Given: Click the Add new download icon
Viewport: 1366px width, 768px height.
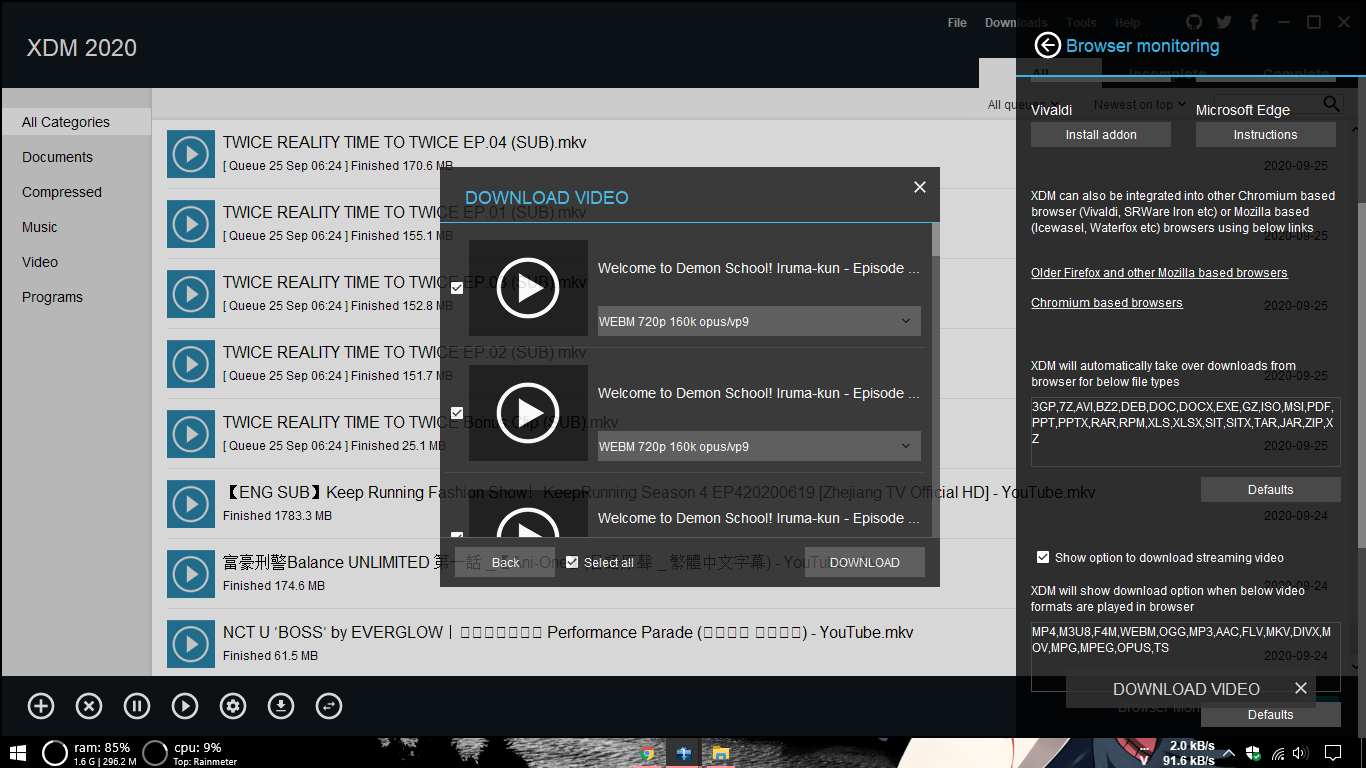Looking at the screenshot, I should [x=41, y=706].
